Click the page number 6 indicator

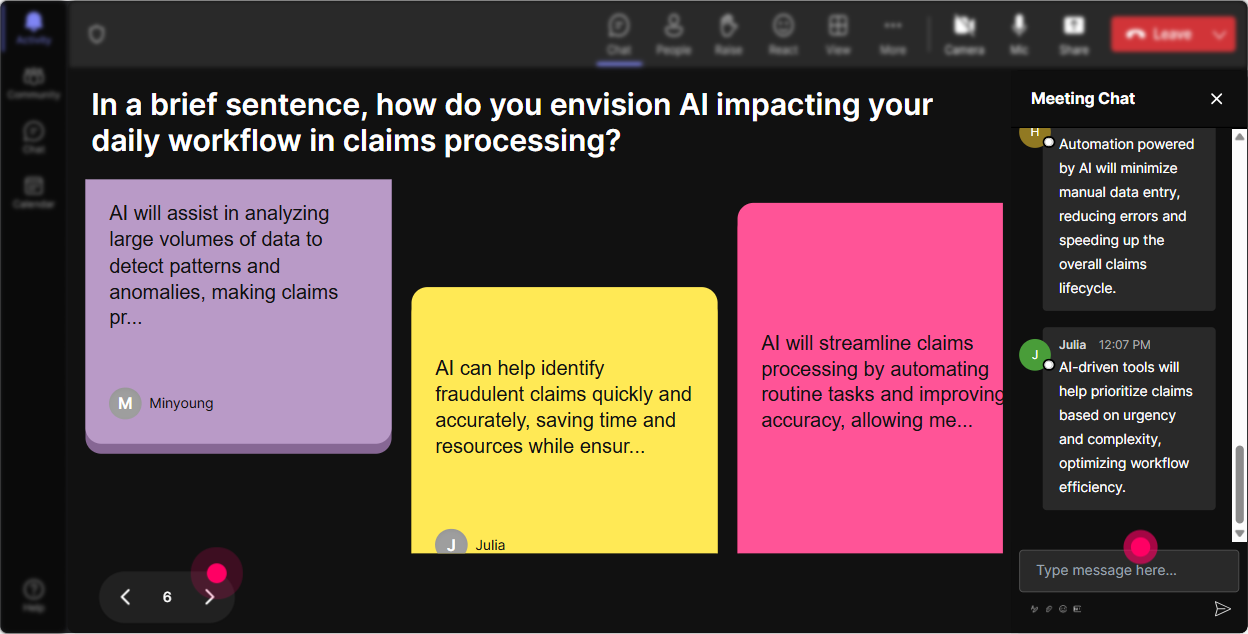point(167,597)
